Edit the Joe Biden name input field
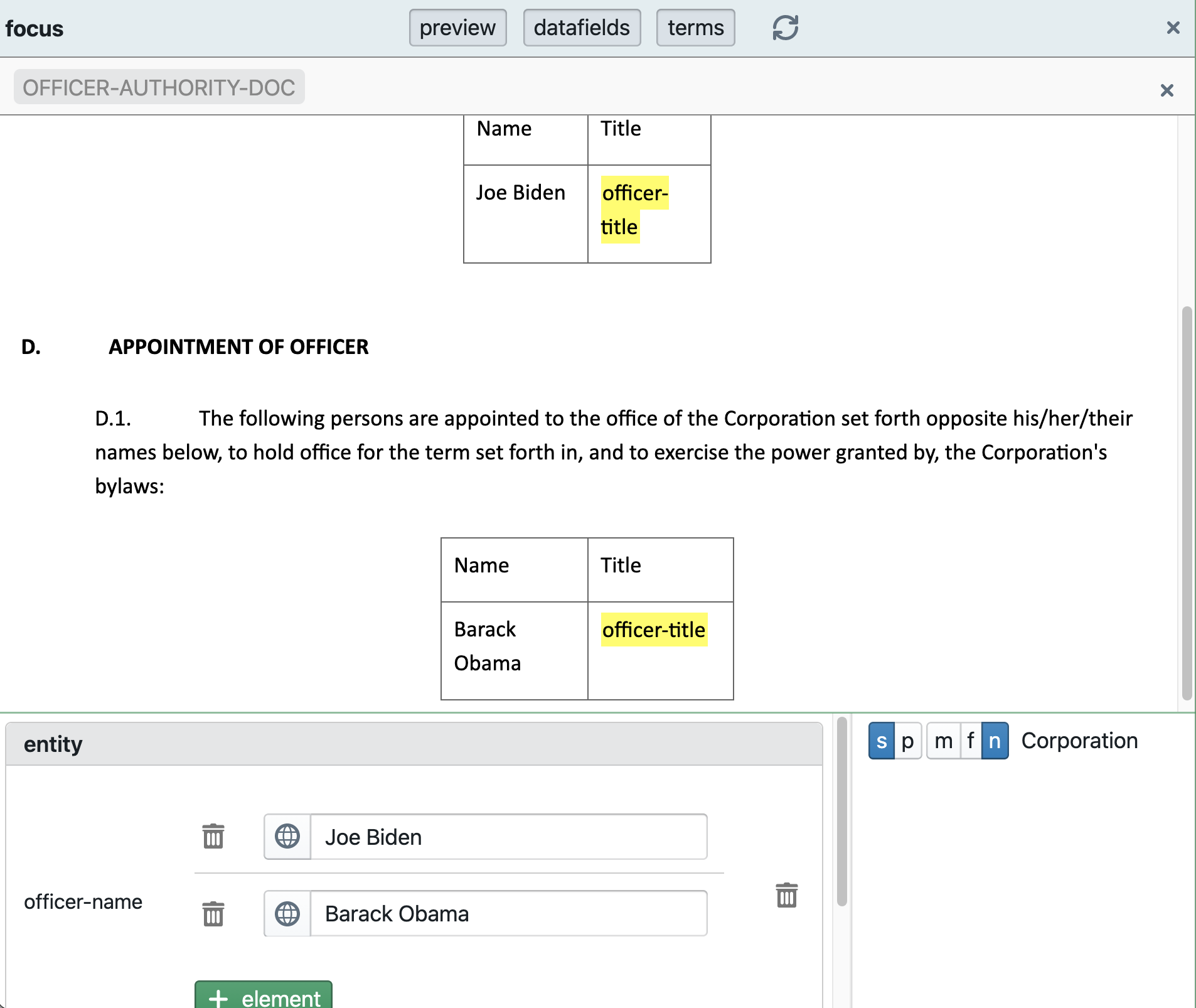The width and height of the screenshot is (1196, 1008). (509, 837)
